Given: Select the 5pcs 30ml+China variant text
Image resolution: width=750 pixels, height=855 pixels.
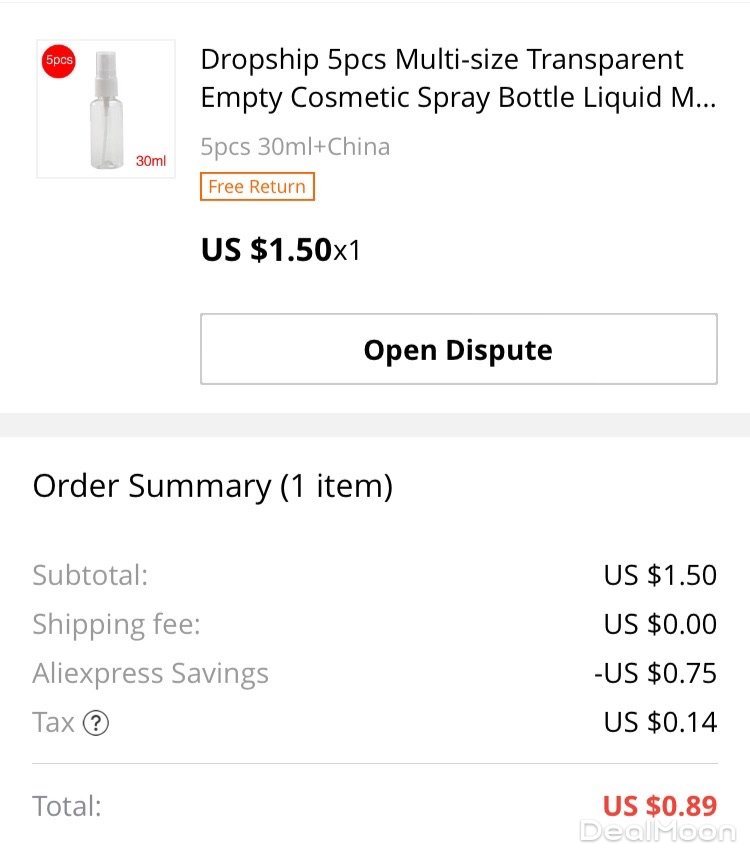Looking at the screenshot, I should pyautogui.click(x=295, y=147).
